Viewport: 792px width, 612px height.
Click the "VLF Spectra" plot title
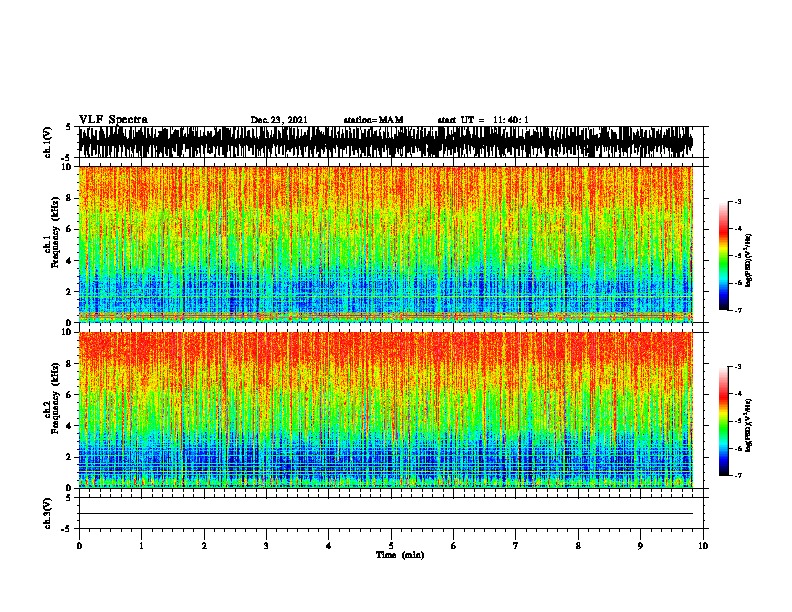coord(113,119)
